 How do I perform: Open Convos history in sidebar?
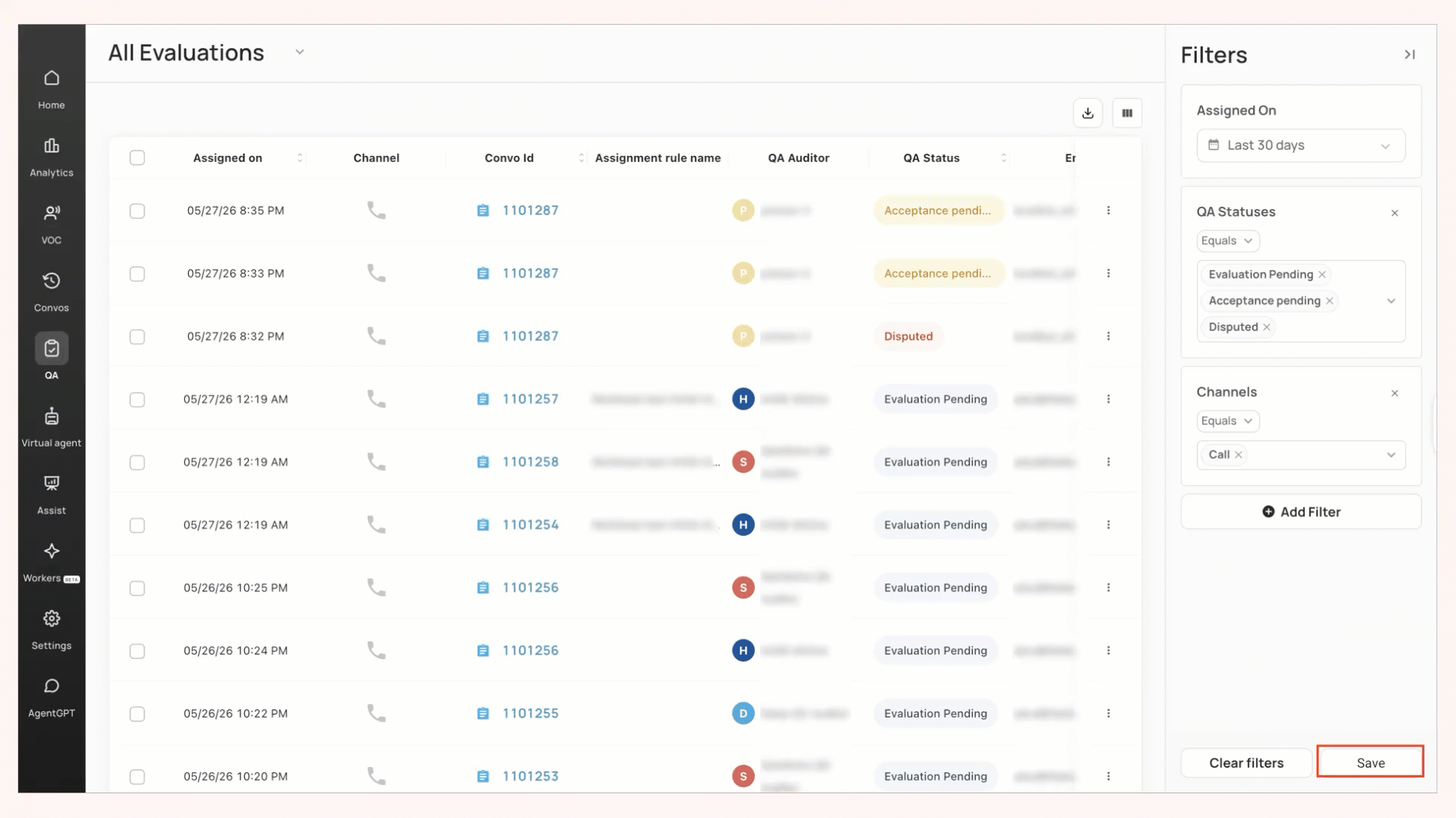point(51,292)
